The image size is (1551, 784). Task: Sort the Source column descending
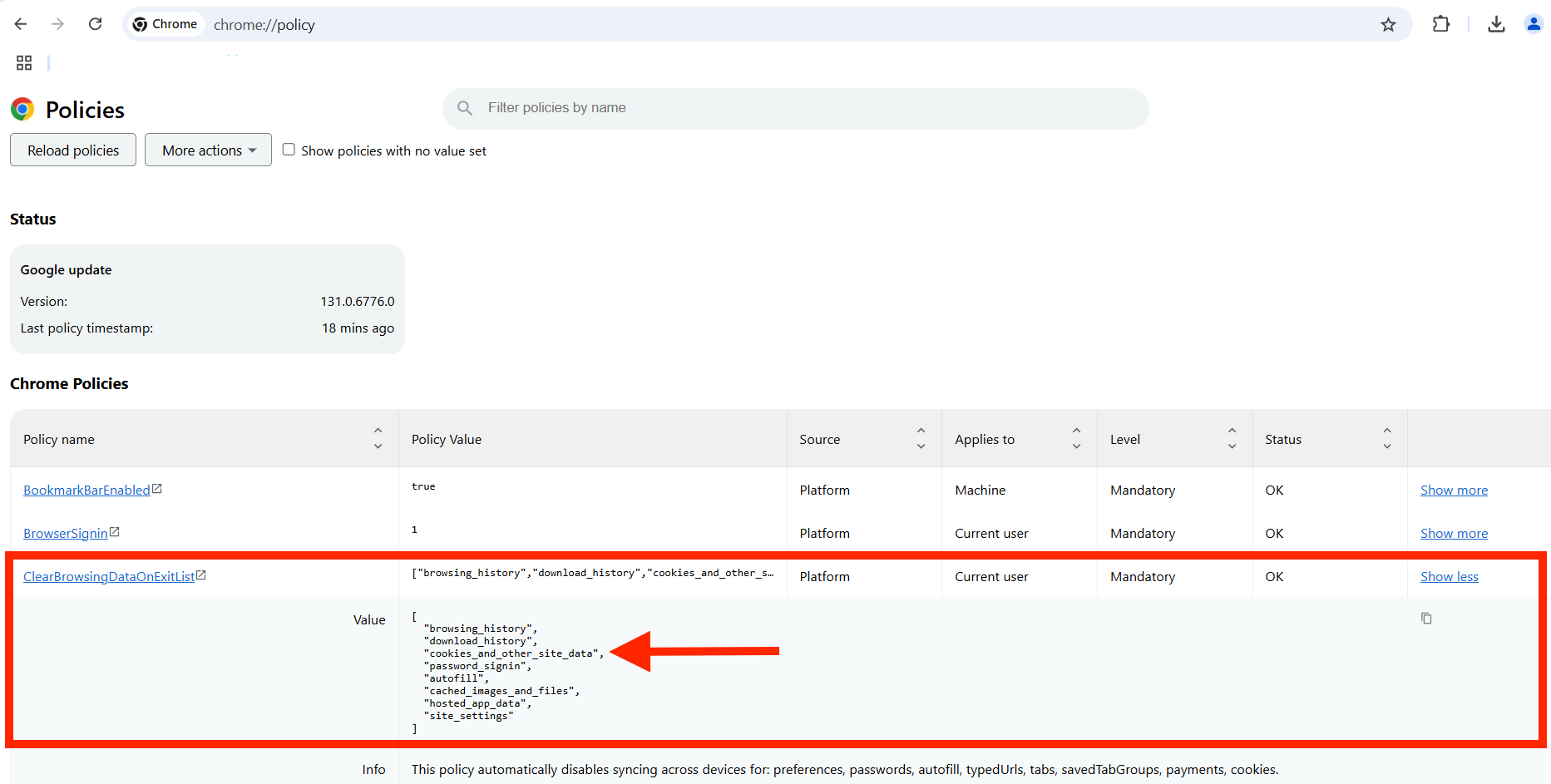pos(921,446)
